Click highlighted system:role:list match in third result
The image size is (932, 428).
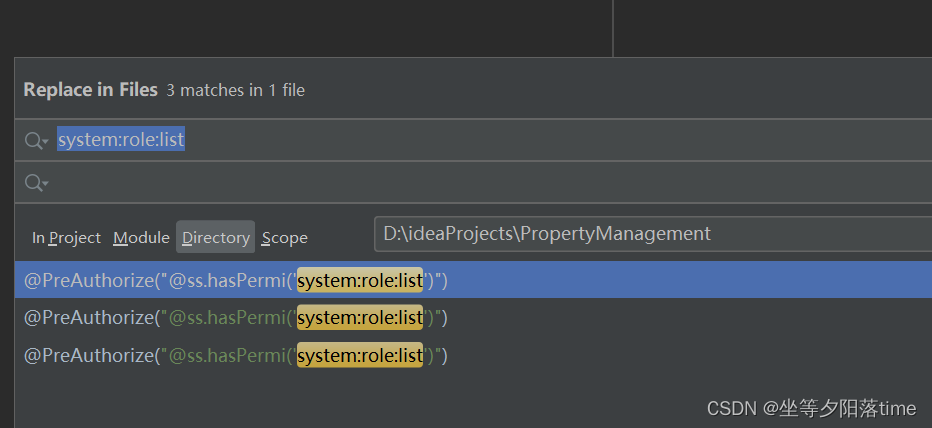[x=360, y=355]
